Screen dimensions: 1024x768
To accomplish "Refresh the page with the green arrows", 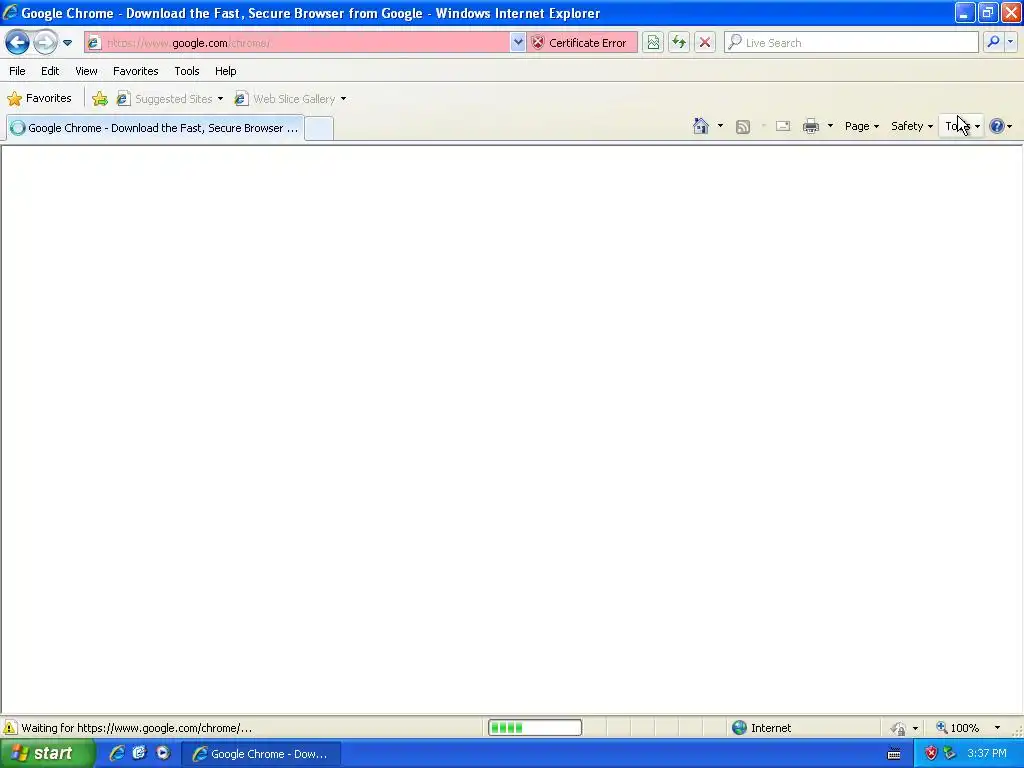I will point(679,43).
